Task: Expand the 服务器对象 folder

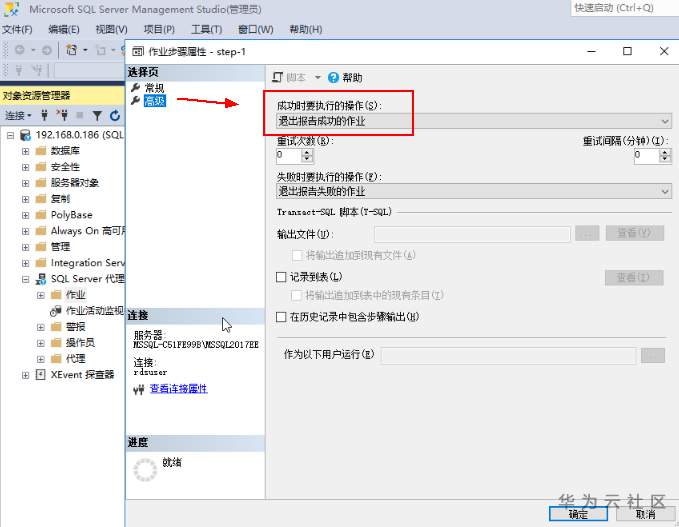Action: [26, 184]
